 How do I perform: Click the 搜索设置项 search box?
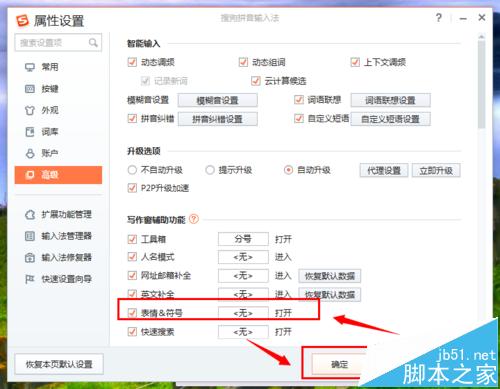pos(58,43)
